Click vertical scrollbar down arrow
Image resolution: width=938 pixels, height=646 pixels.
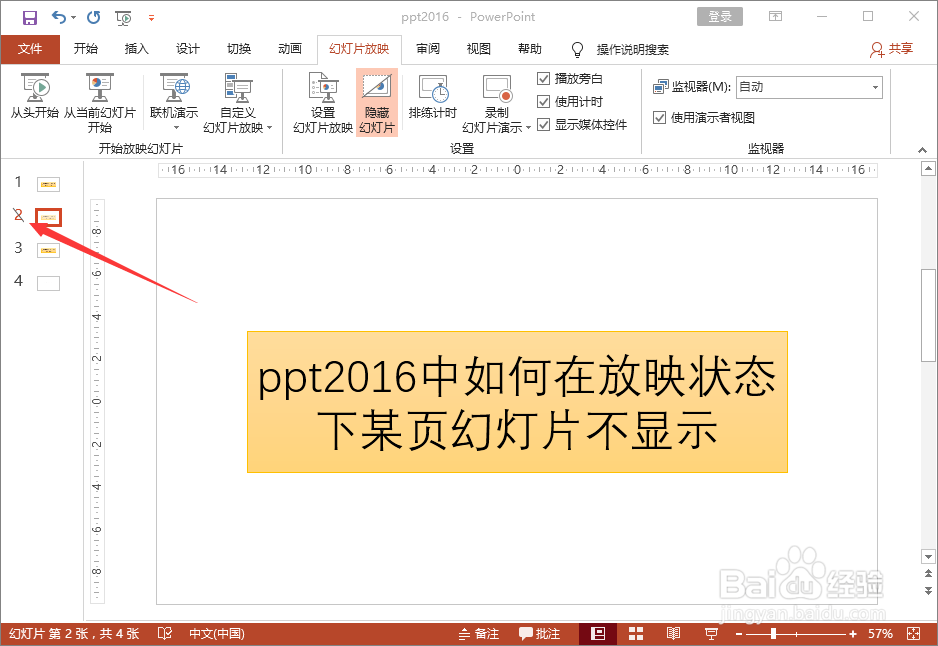928,557
